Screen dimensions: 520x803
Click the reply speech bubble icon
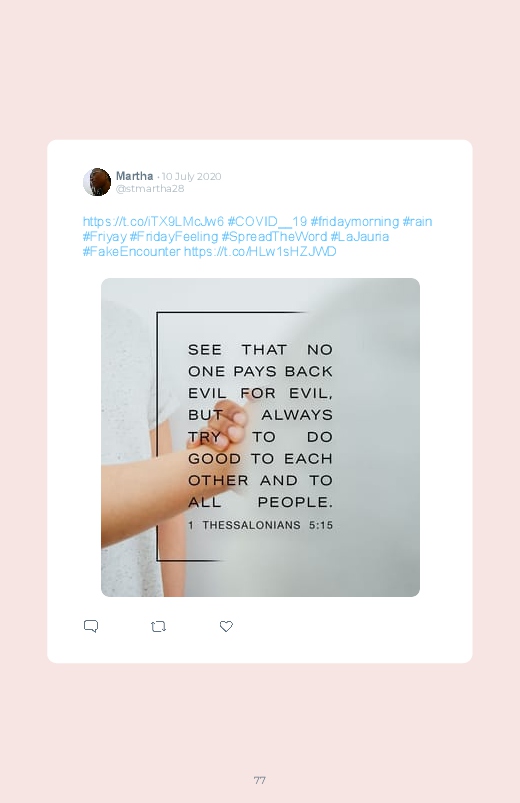click(91, 626)
